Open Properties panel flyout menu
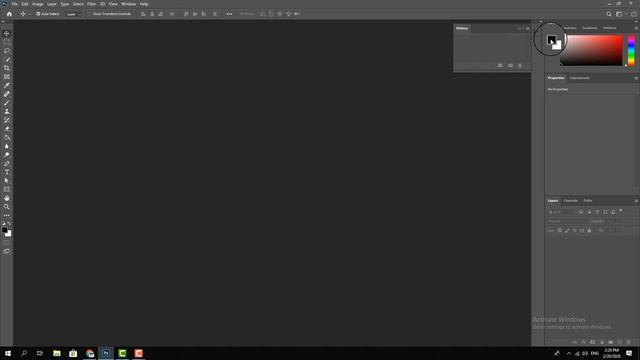 pyautogui.click(x=636, y=78)
